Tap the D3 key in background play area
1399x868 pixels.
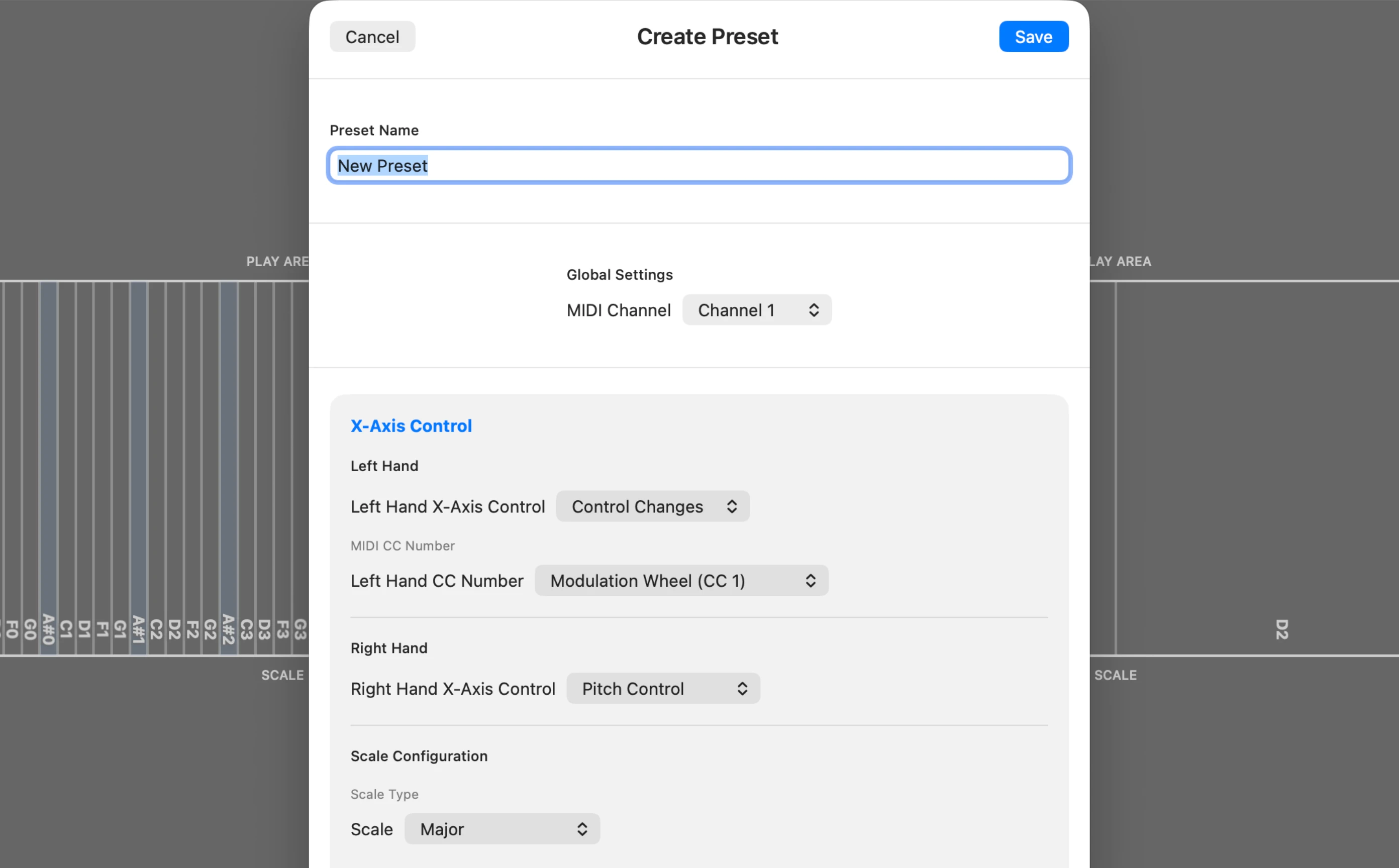265,468
